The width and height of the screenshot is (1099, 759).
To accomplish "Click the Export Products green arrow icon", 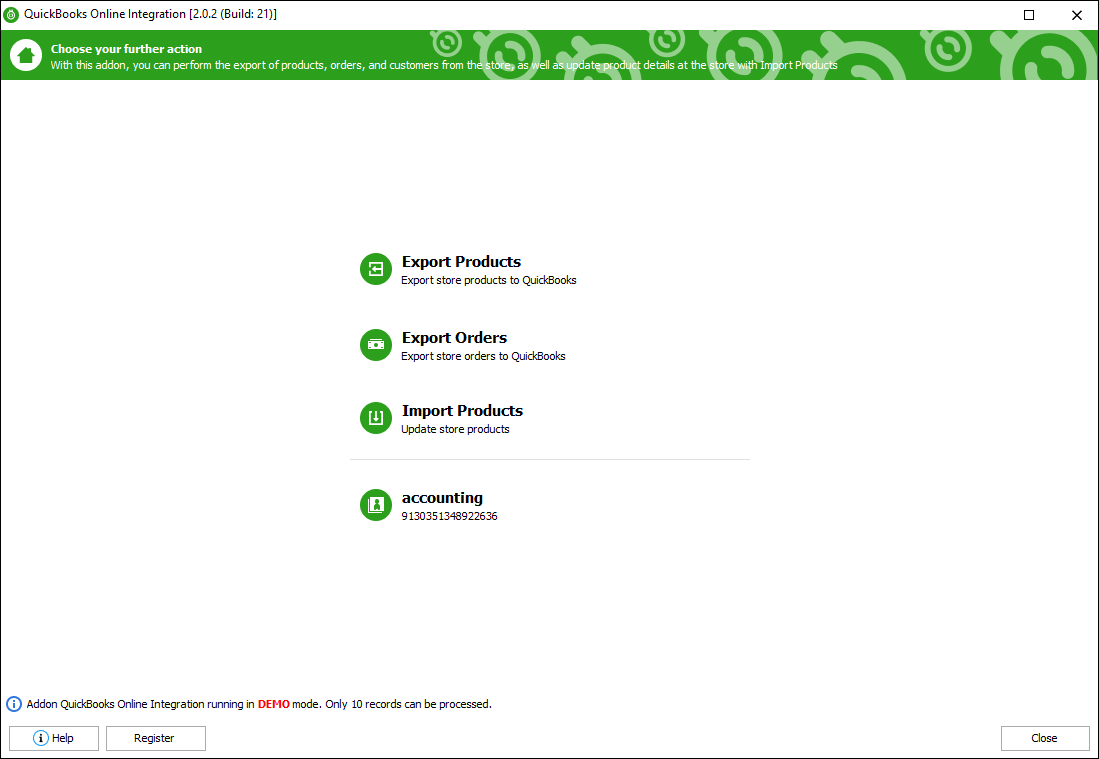I will (x=376, y=269).
